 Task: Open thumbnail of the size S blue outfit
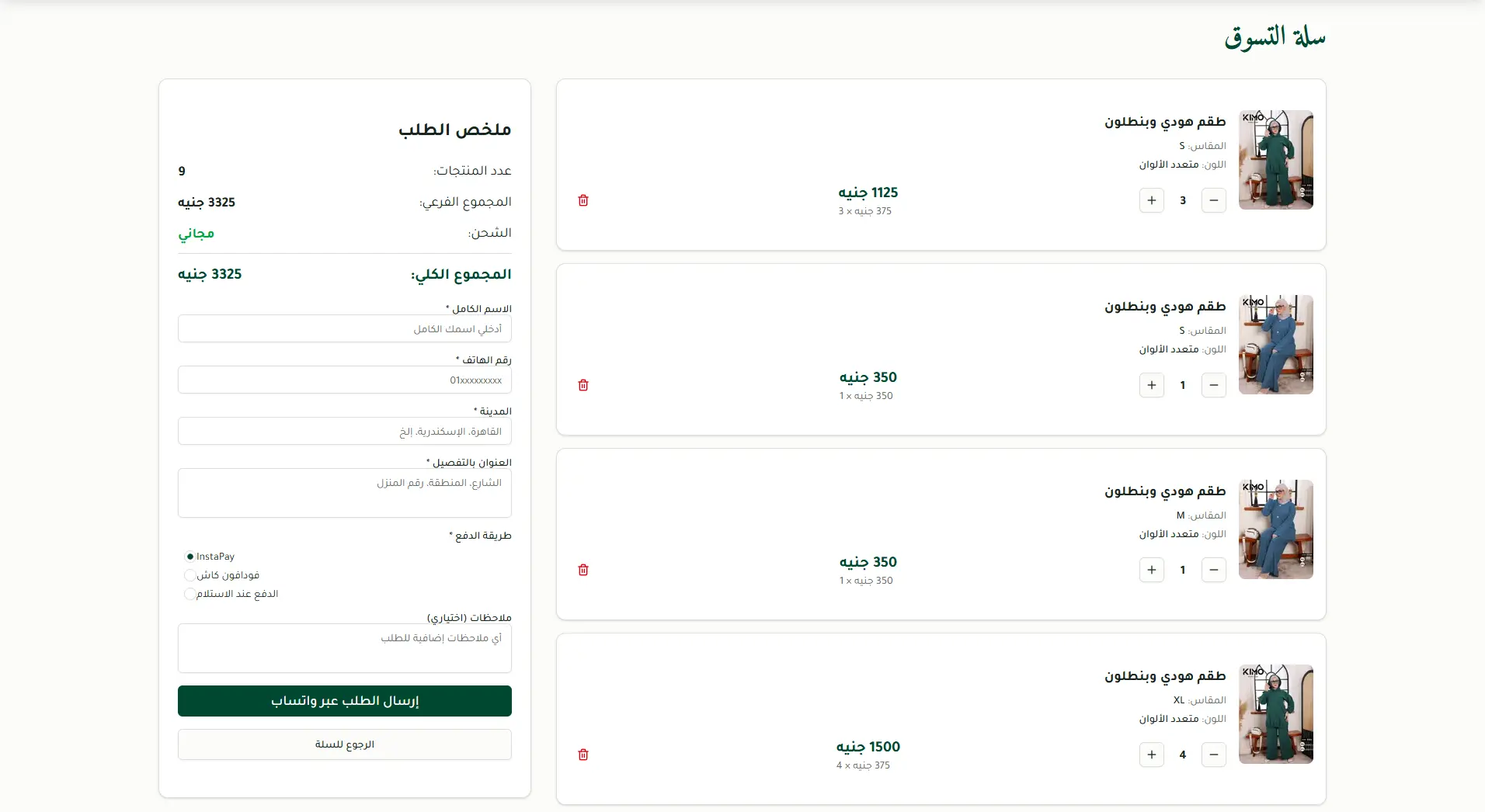point(1276,345)
